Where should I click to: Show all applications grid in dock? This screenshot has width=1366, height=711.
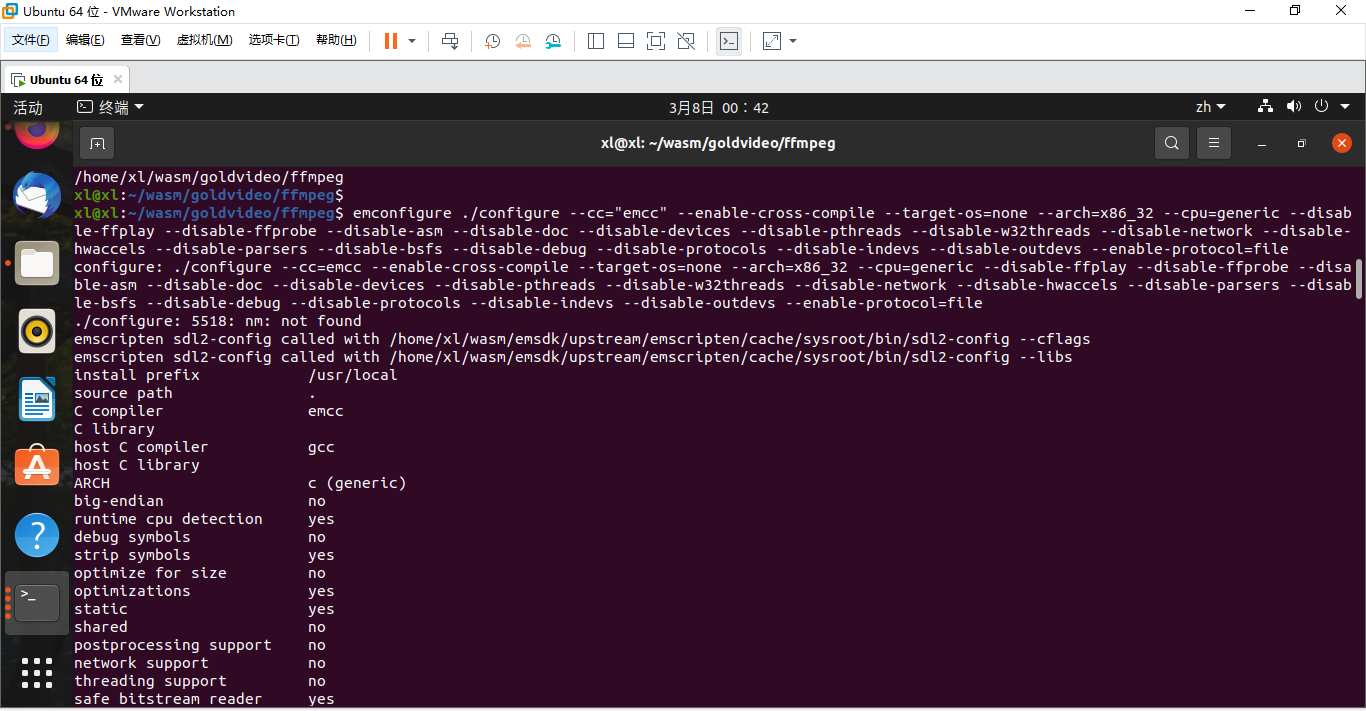[37, 672]
